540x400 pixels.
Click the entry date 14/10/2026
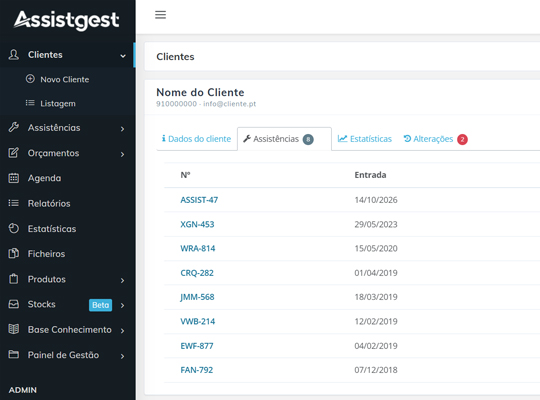(x=376, y=200)
